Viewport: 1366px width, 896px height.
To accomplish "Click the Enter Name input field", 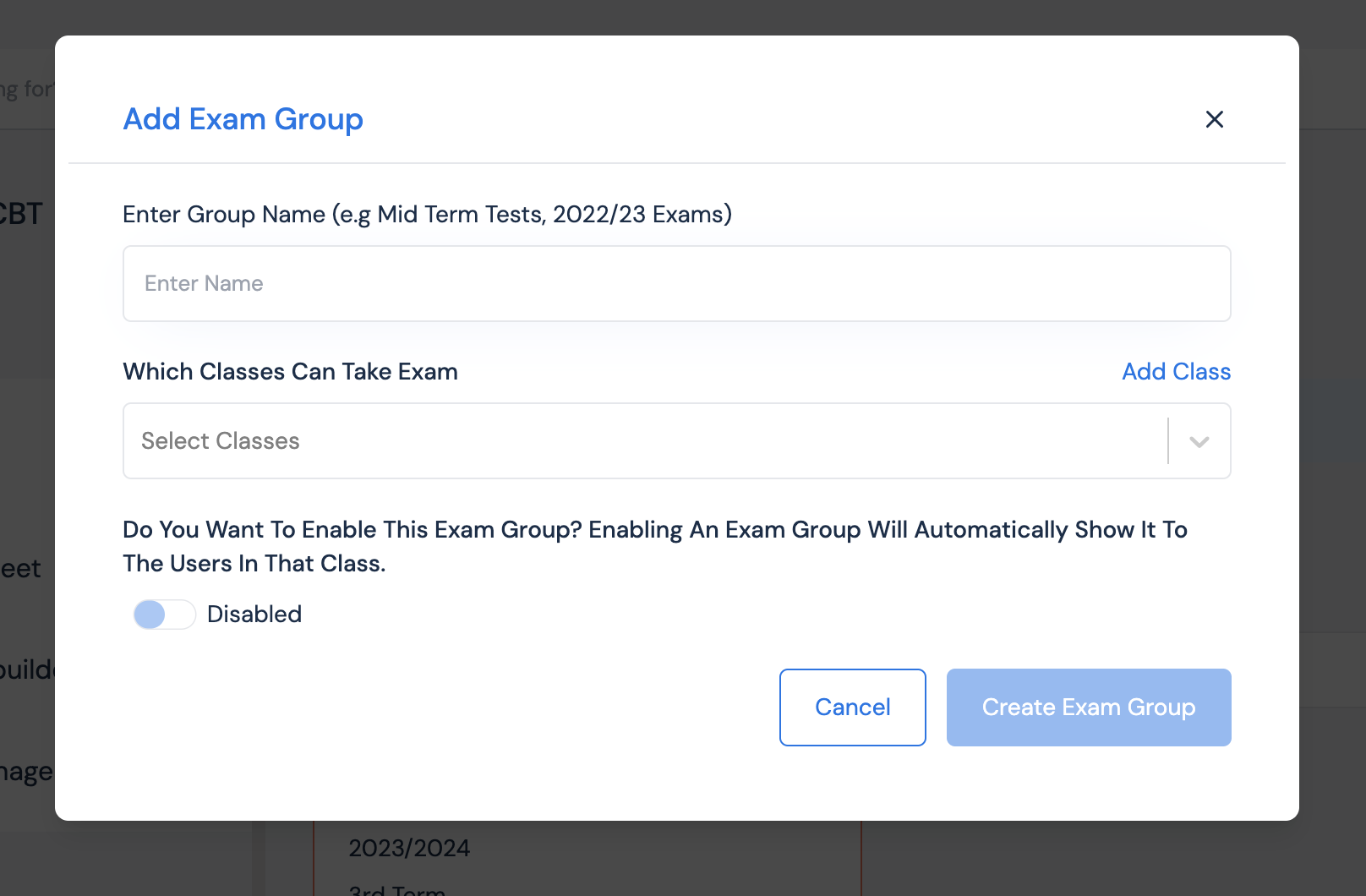I will (676, 284).
